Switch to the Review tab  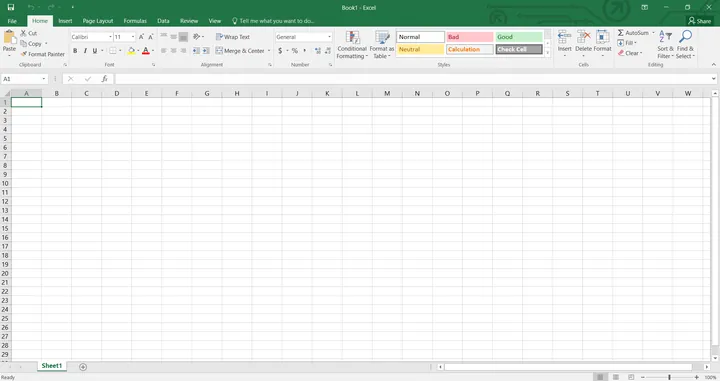pyautogui.click(x=189, y=21)
